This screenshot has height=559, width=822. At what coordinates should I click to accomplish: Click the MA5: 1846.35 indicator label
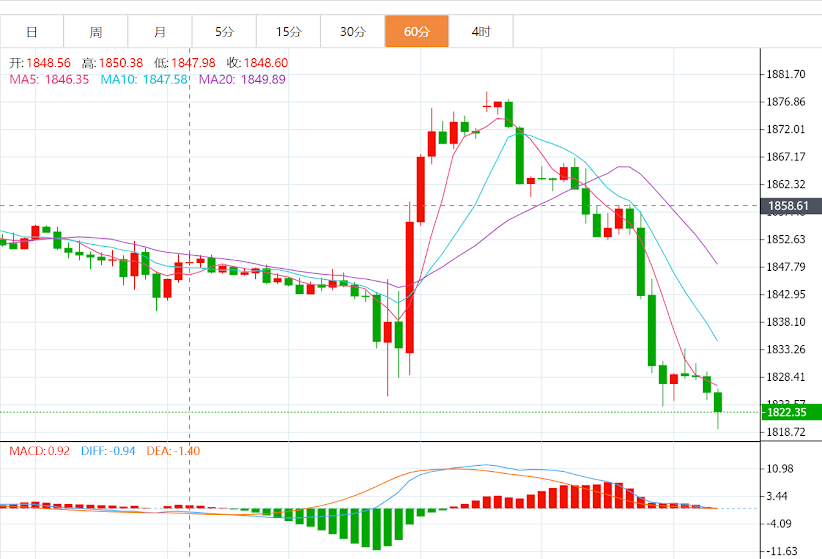(49, 80)
